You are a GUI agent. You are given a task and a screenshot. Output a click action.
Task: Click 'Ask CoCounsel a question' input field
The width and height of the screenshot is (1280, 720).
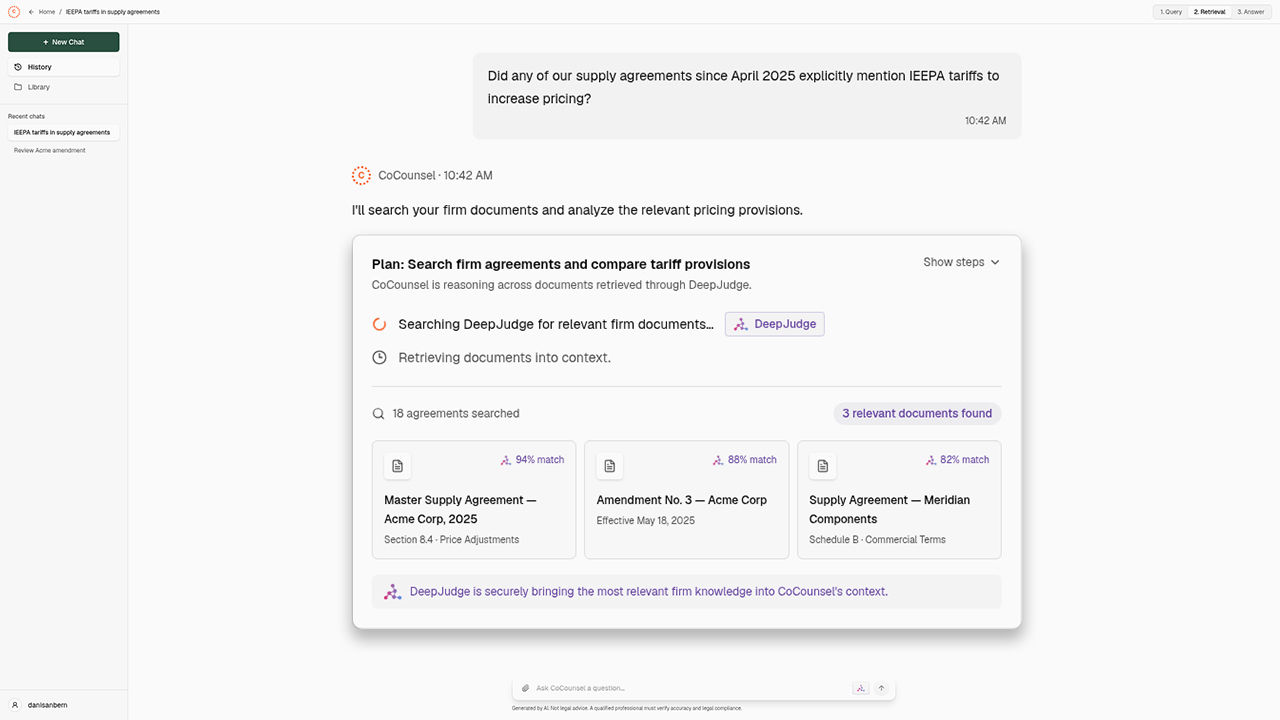[690, 688]
